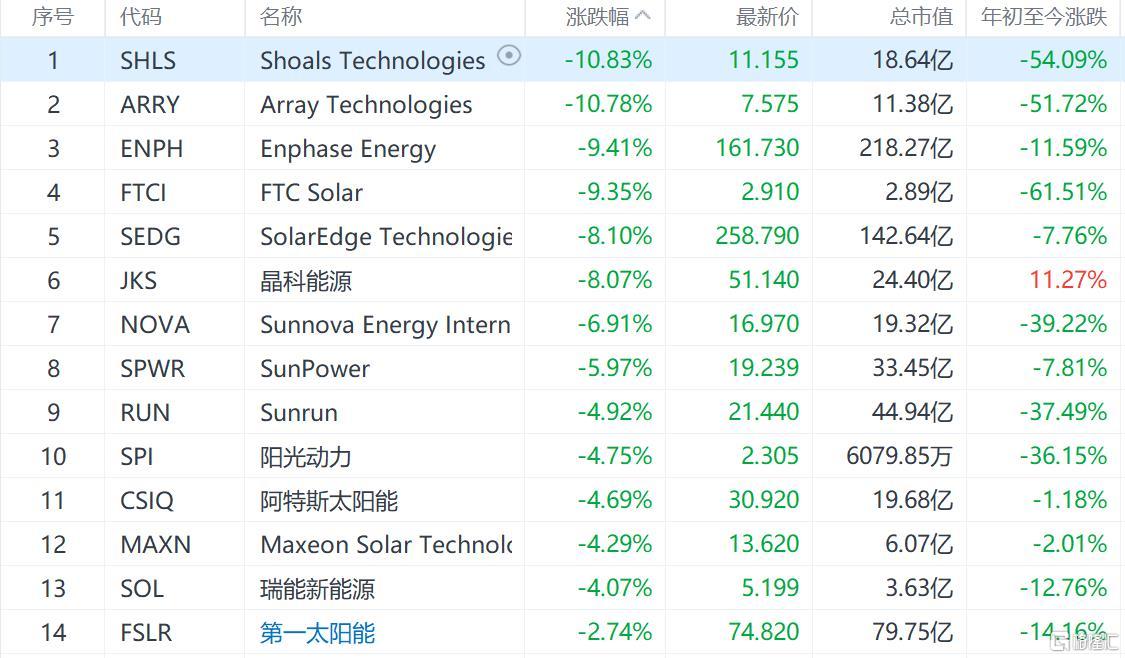Click the 阿特斯太阳能 stock name
The width and height of the screenshot is (1125, 658).
(329, 501)
